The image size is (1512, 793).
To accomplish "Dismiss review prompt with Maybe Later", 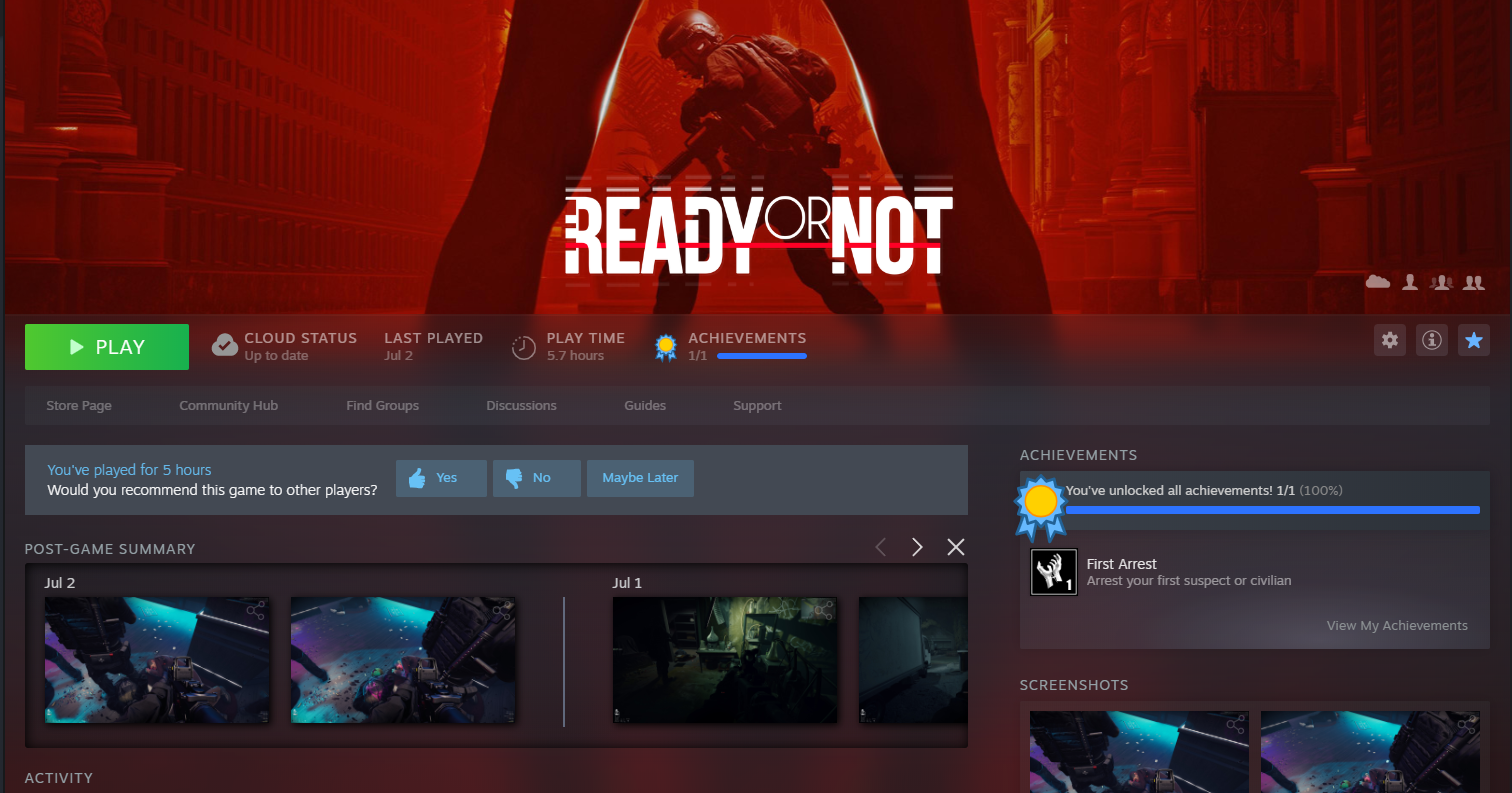I will pos(640,478).
